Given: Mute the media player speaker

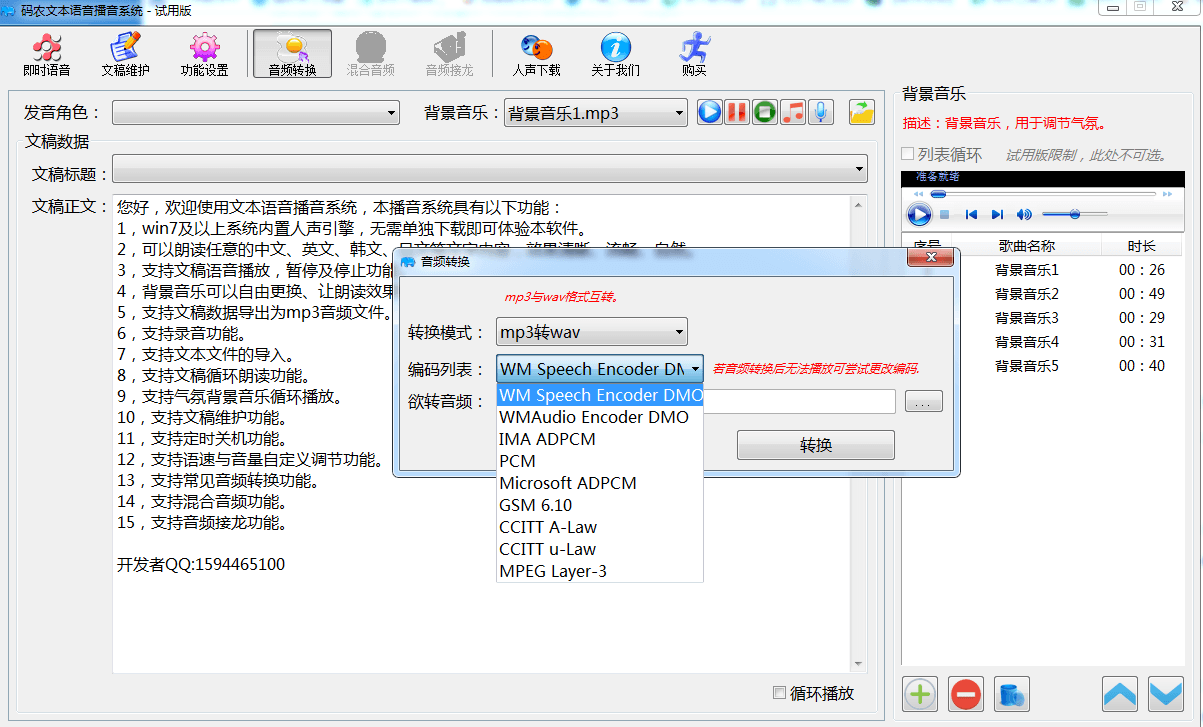Looking at the screenshot, I should tap(1024, 214).
